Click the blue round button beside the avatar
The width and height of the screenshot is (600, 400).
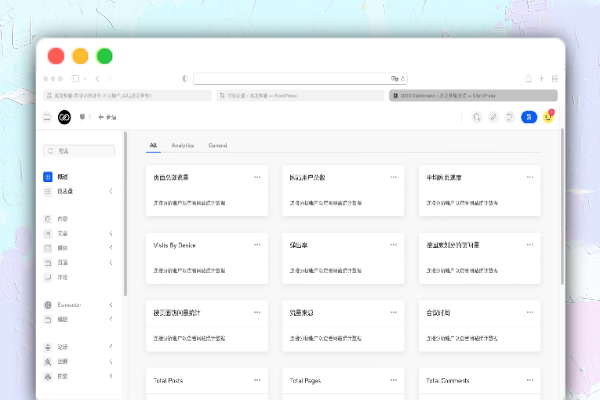click(x=528, y=117)
